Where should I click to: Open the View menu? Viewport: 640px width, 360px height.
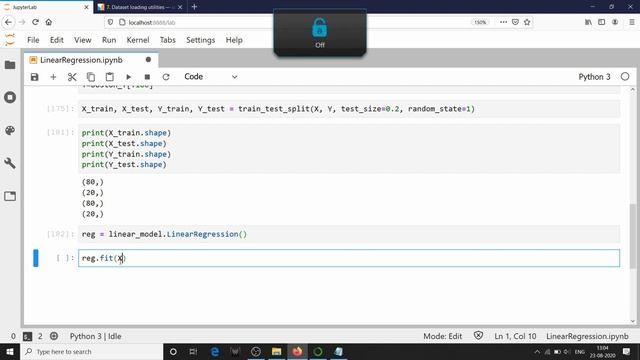click(x=82, y=40)
